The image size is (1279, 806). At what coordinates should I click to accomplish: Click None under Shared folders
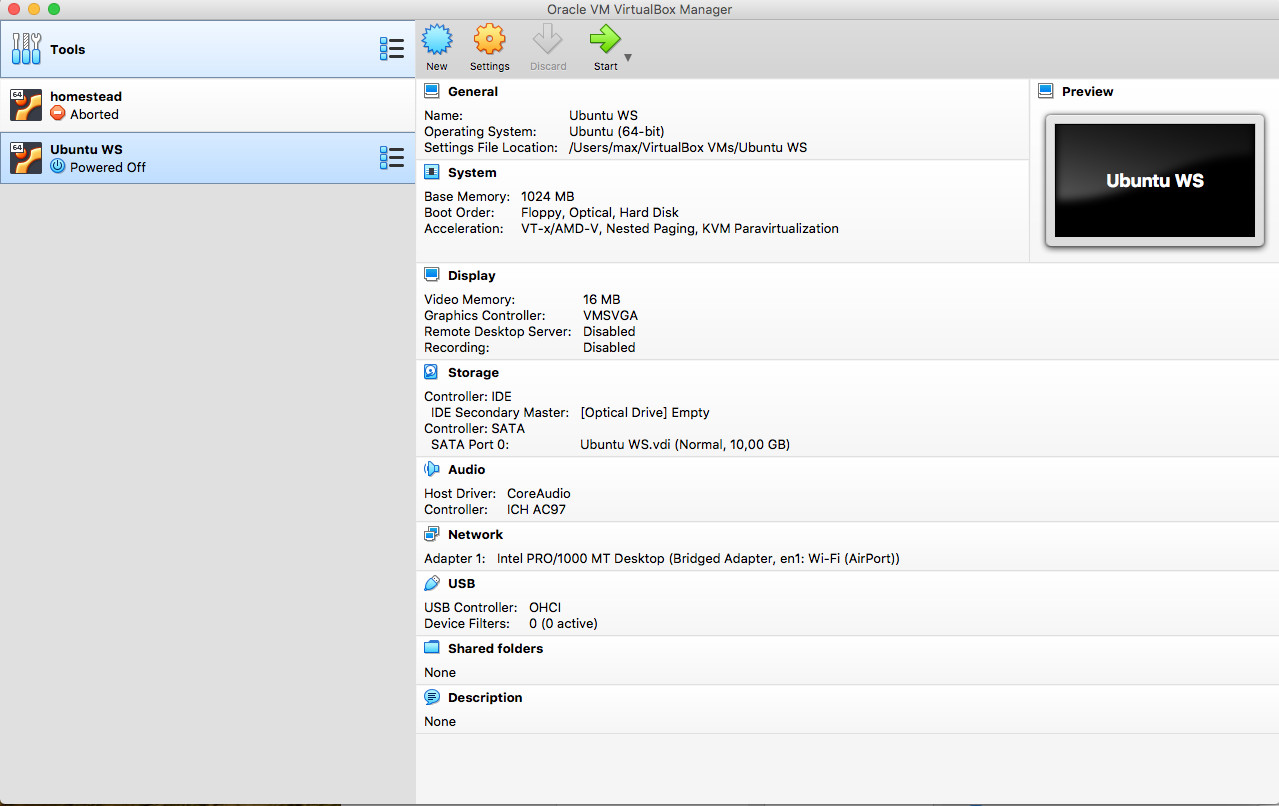click(x=440, y=672)
